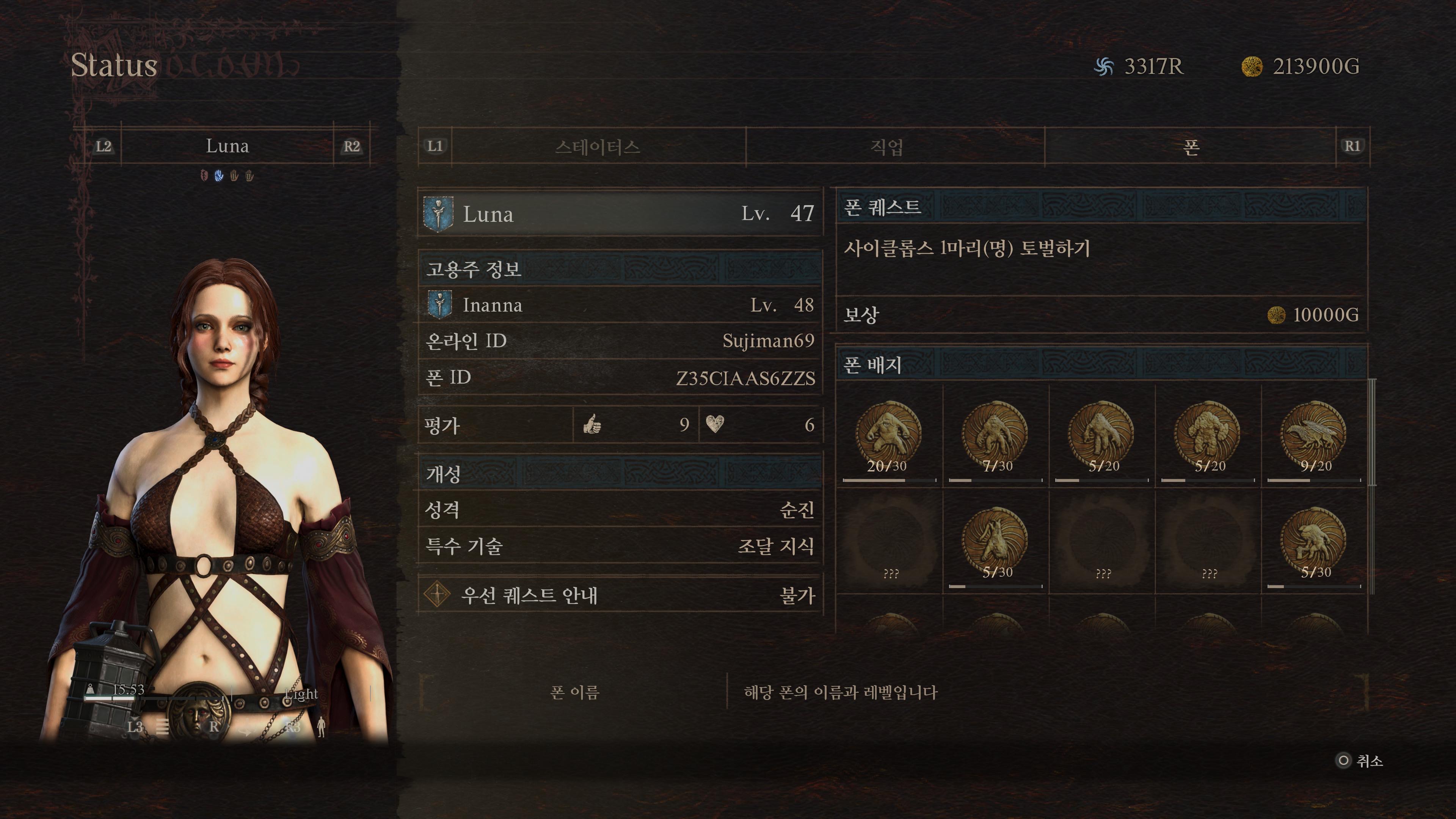Click the heart rating icon
Image resolution: width=1456 pixels, height=819 pixels.
(x=714, y=424)
